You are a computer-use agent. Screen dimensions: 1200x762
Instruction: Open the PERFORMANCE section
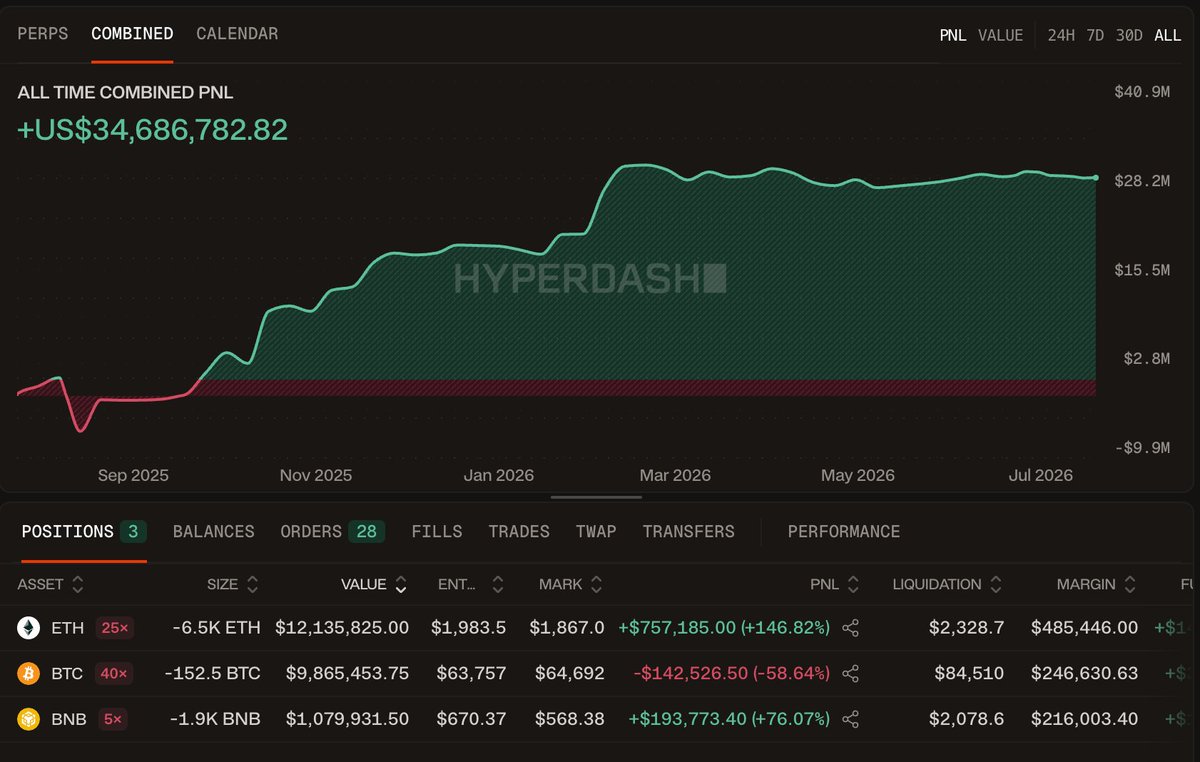tap(844, 532)
